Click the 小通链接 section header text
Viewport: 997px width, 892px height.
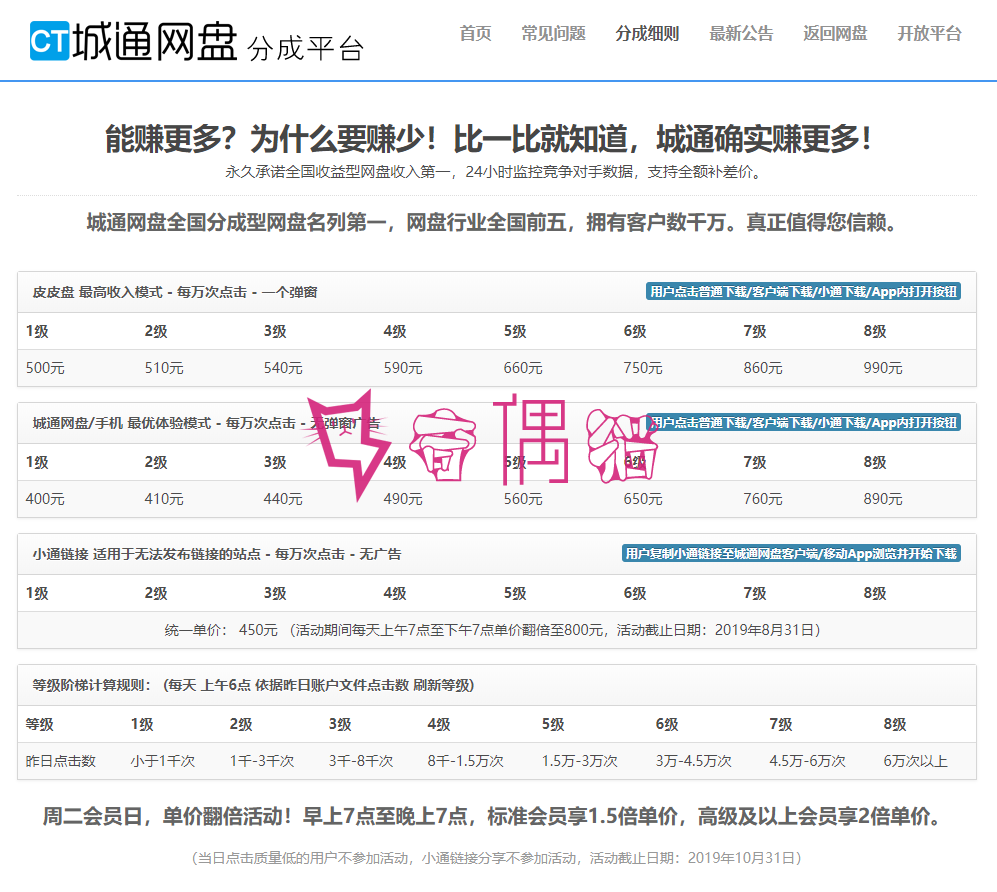217,554
